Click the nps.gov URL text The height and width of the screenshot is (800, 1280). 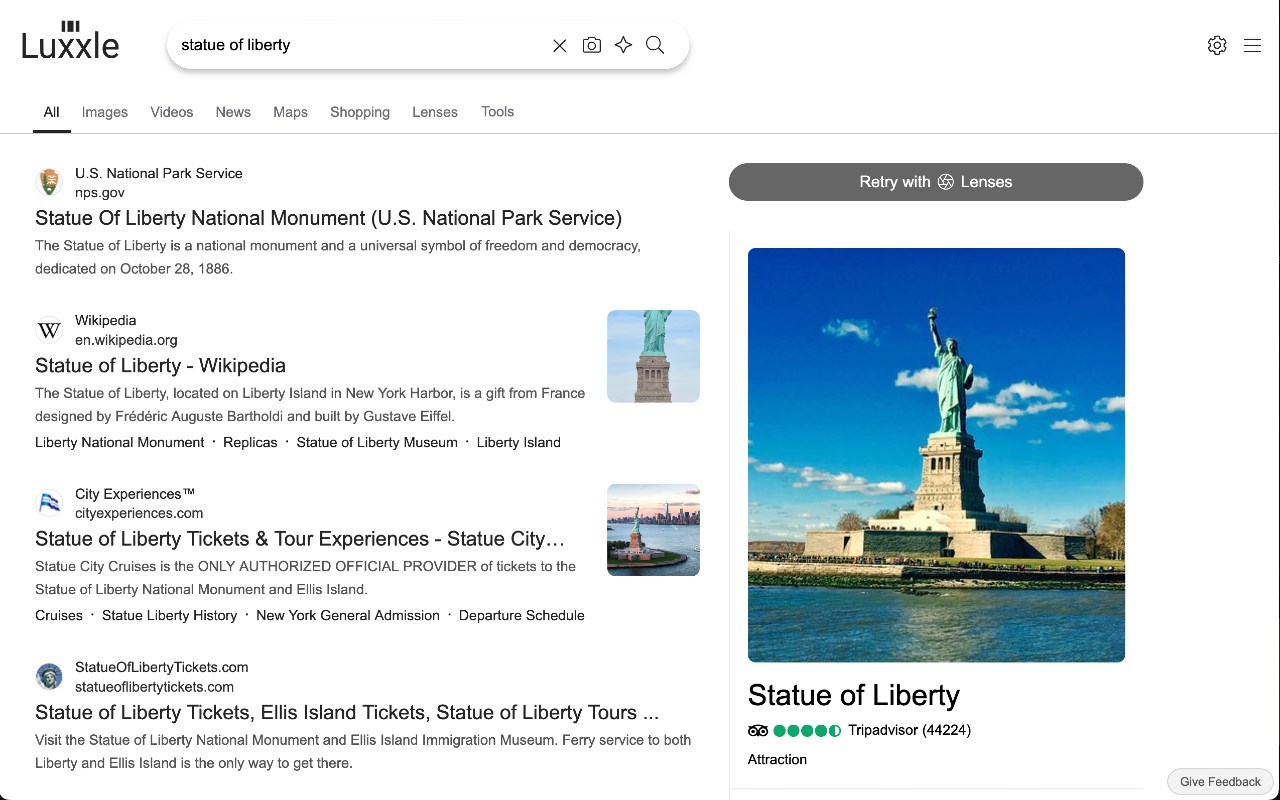100,192
